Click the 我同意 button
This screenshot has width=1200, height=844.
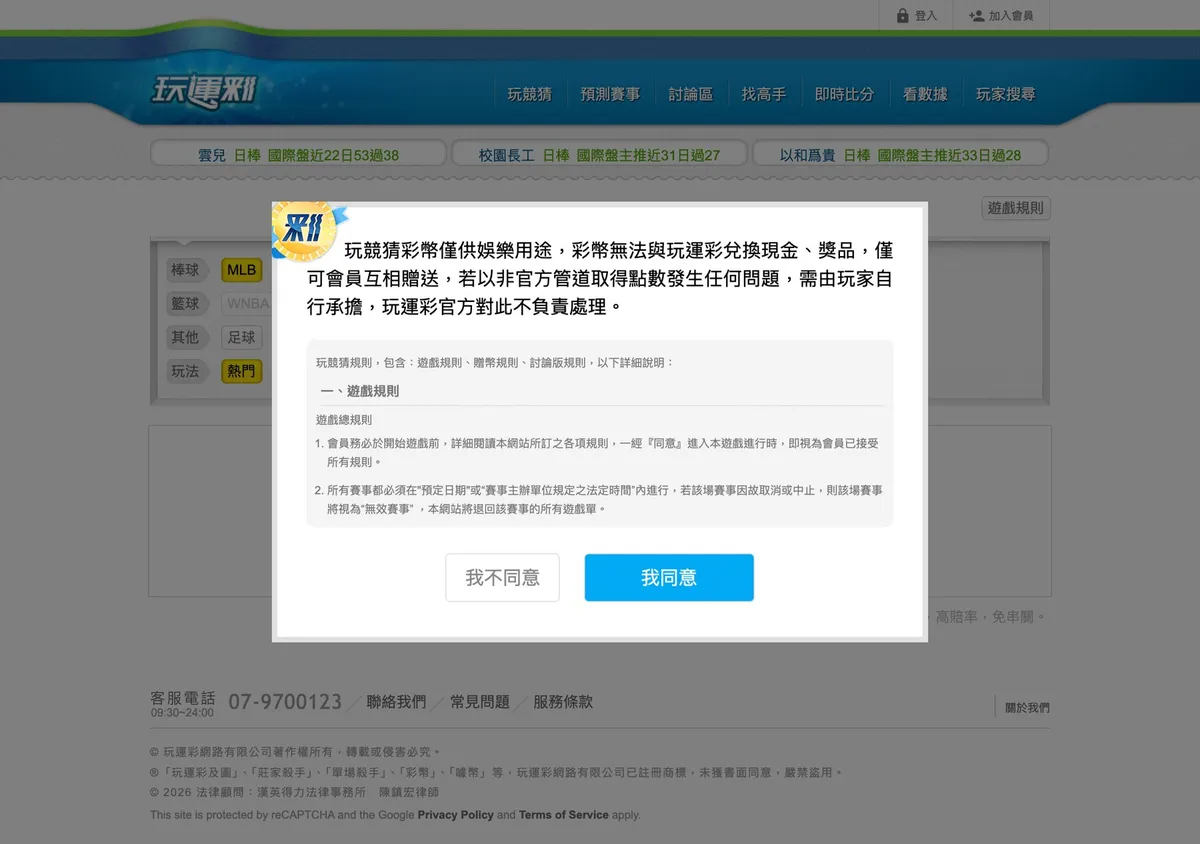[x=669, y=578]
